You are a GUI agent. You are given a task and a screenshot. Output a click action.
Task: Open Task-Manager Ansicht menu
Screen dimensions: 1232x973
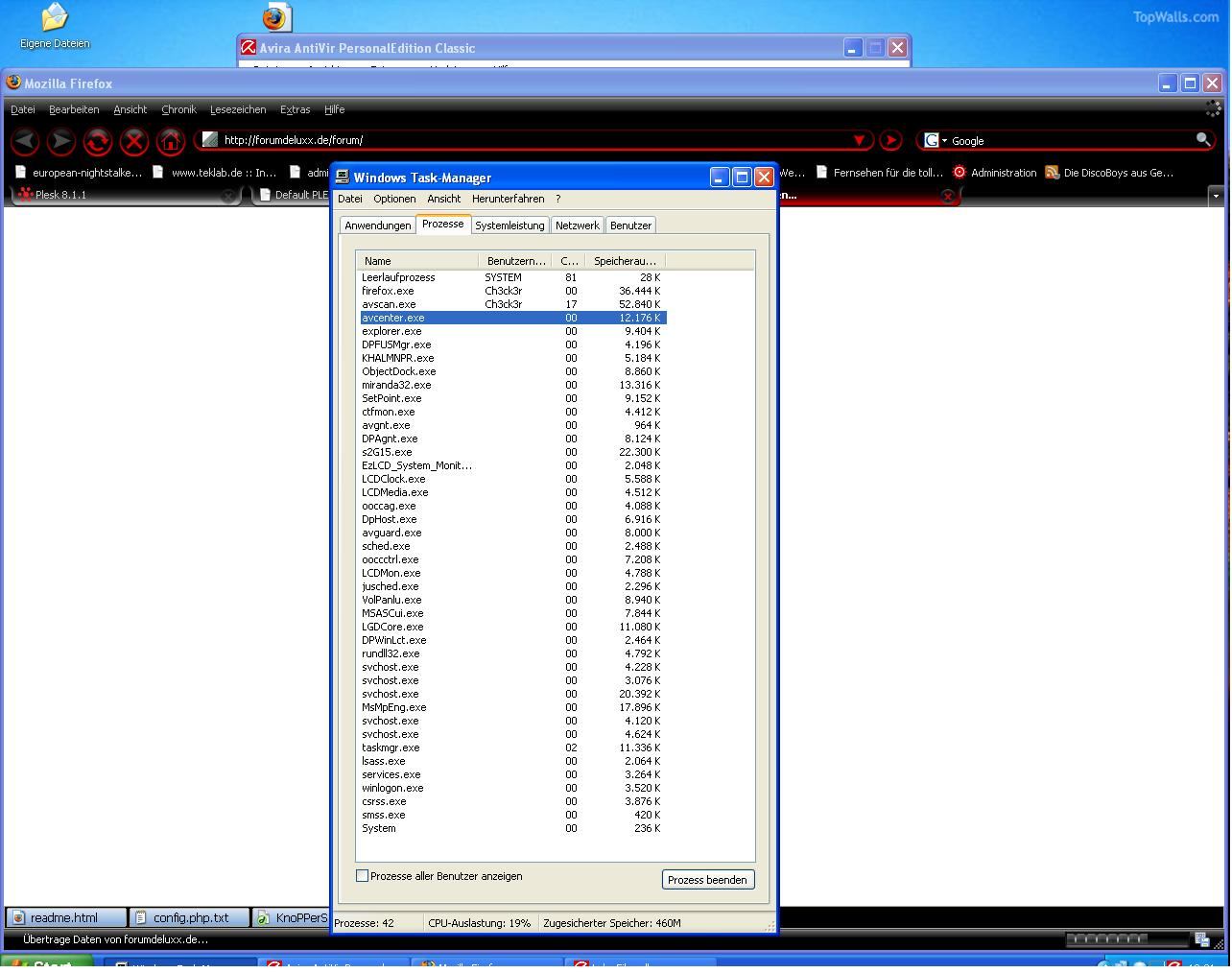tap(443, 199)
